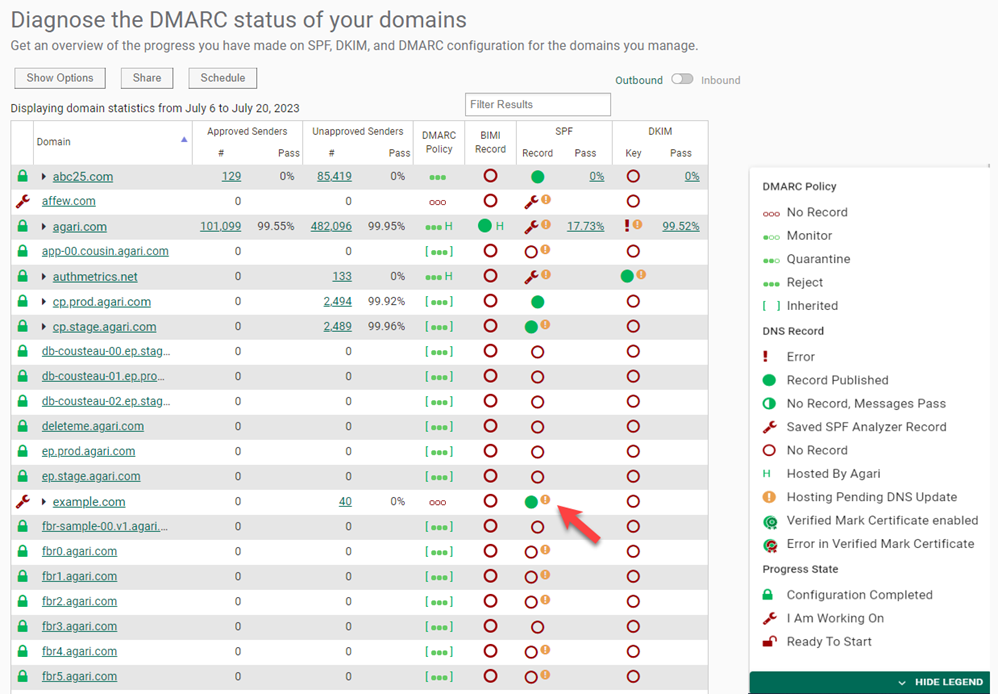
Task: Click the SPF pending icon for fbr0.agari.com
Action: coord(545,549)
